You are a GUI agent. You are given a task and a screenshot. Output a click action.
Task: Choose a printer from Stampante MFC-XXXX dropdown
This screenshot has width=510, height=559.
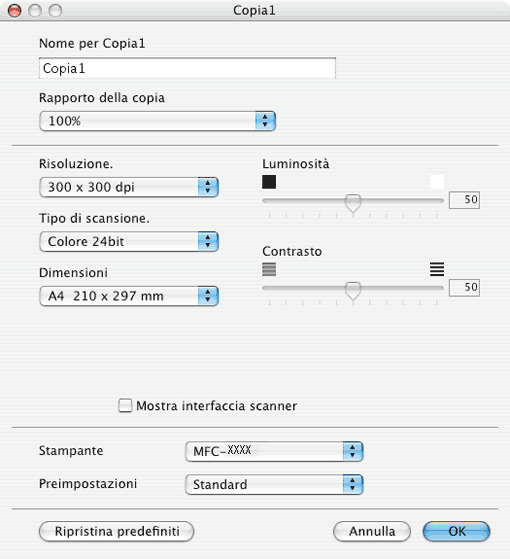(x=274, y=451)
